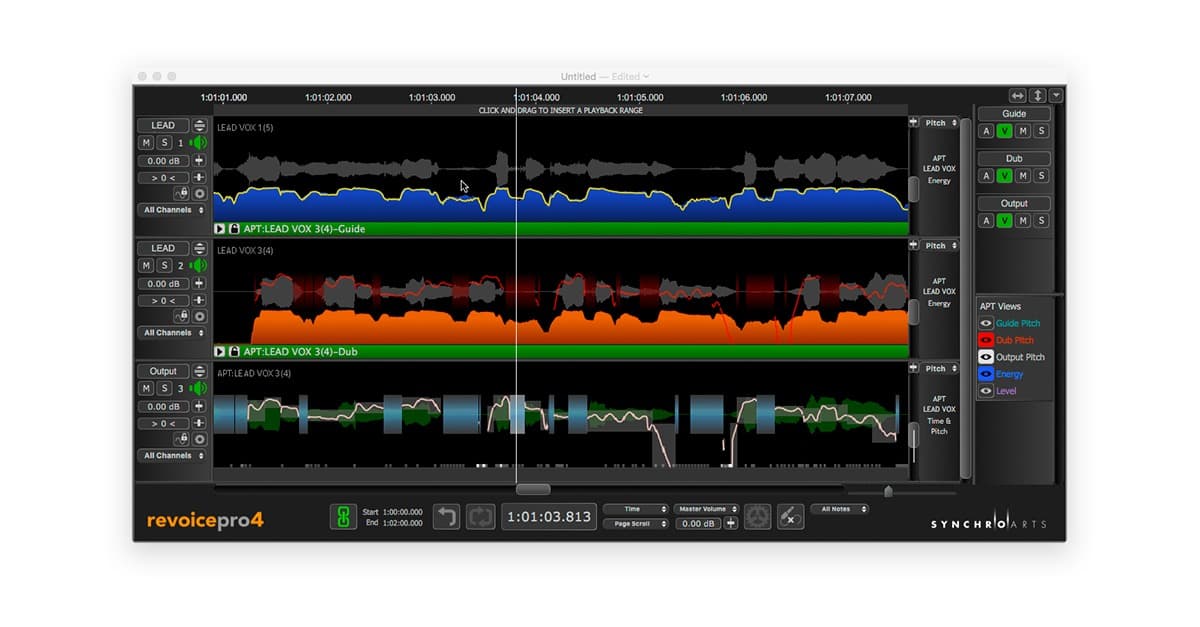Open the small menu arrow at the top right
This screenshot has width=1200, height=627.
[1057, 95]
